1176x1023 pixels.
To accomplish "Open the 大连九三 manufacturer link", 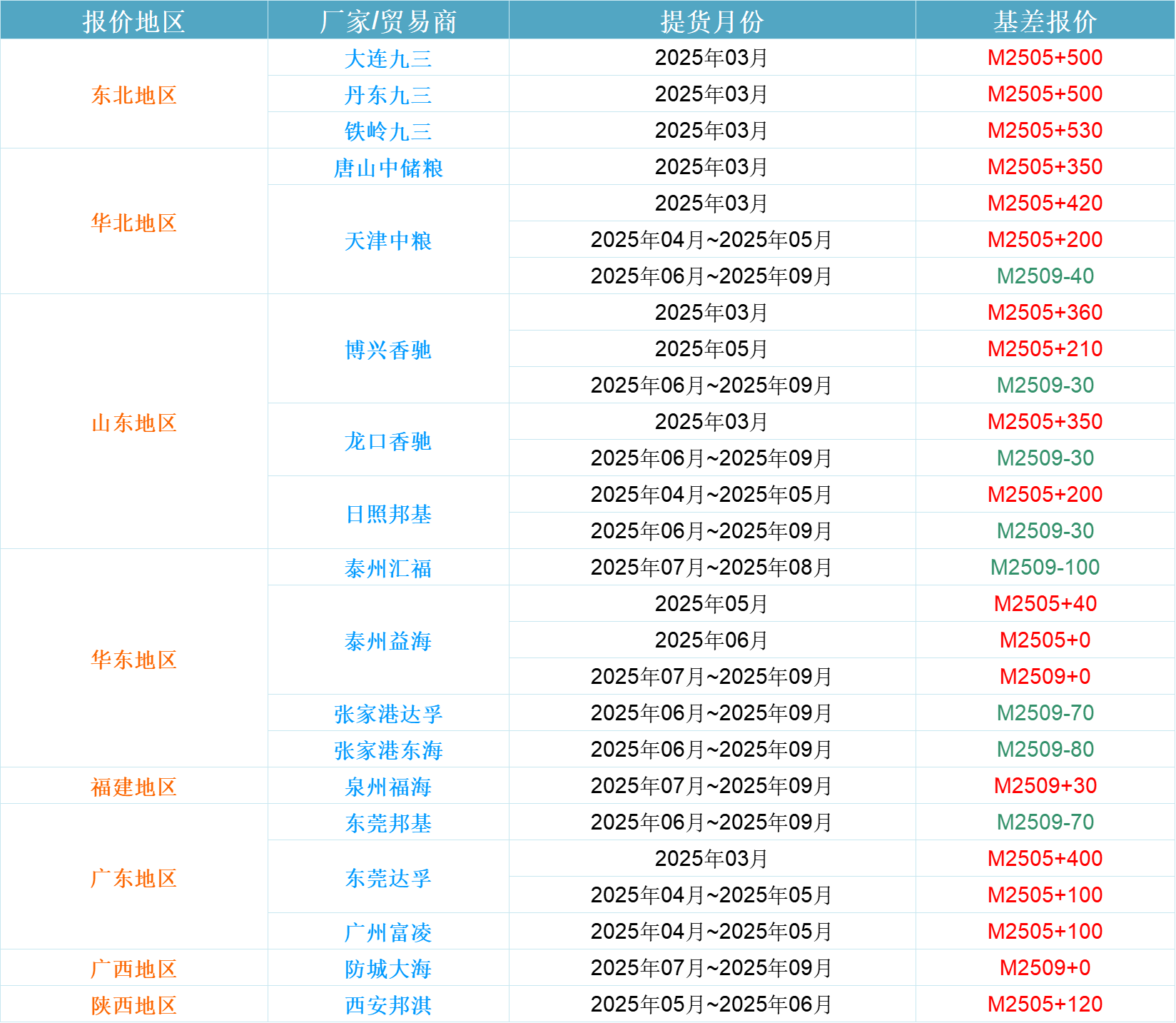I will click(388, 59).
